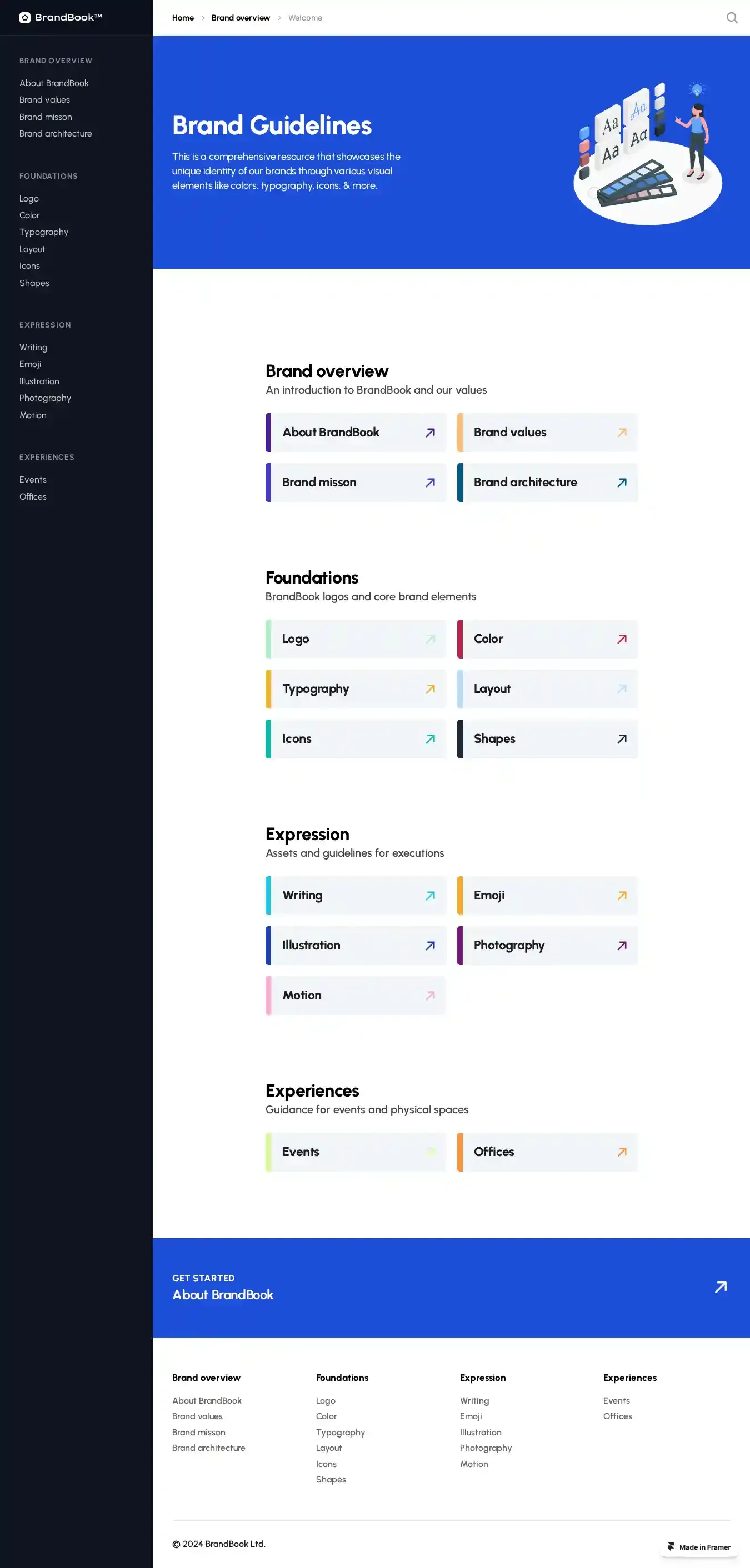Image resolution: width=750 pixels, height=1568 pixels.
Task: Click the teal arrow on Icons card
Action: tap(430, 739)
